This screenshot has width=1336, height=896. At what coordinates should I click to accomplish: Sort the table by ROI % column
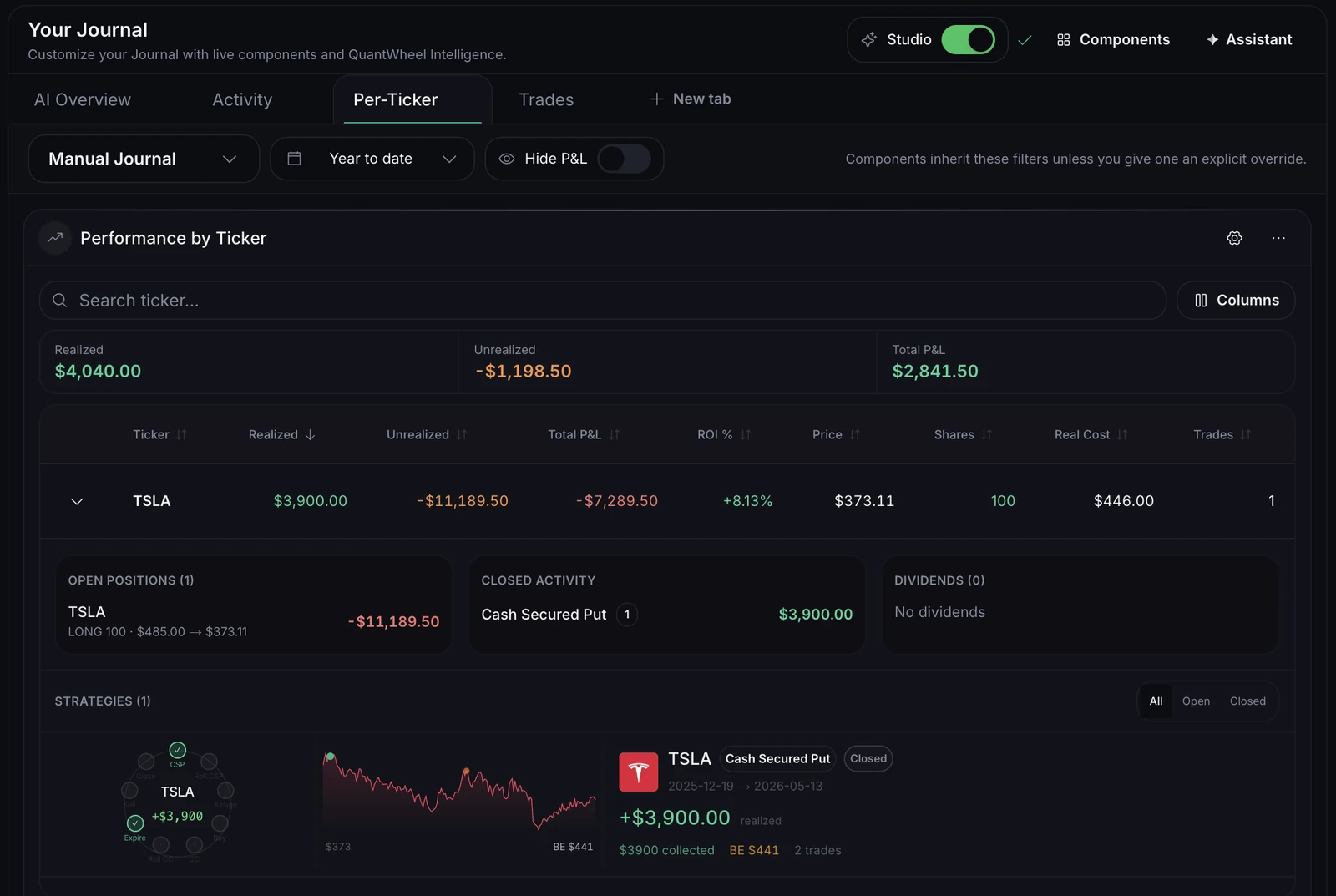click(x=724, y=435)
